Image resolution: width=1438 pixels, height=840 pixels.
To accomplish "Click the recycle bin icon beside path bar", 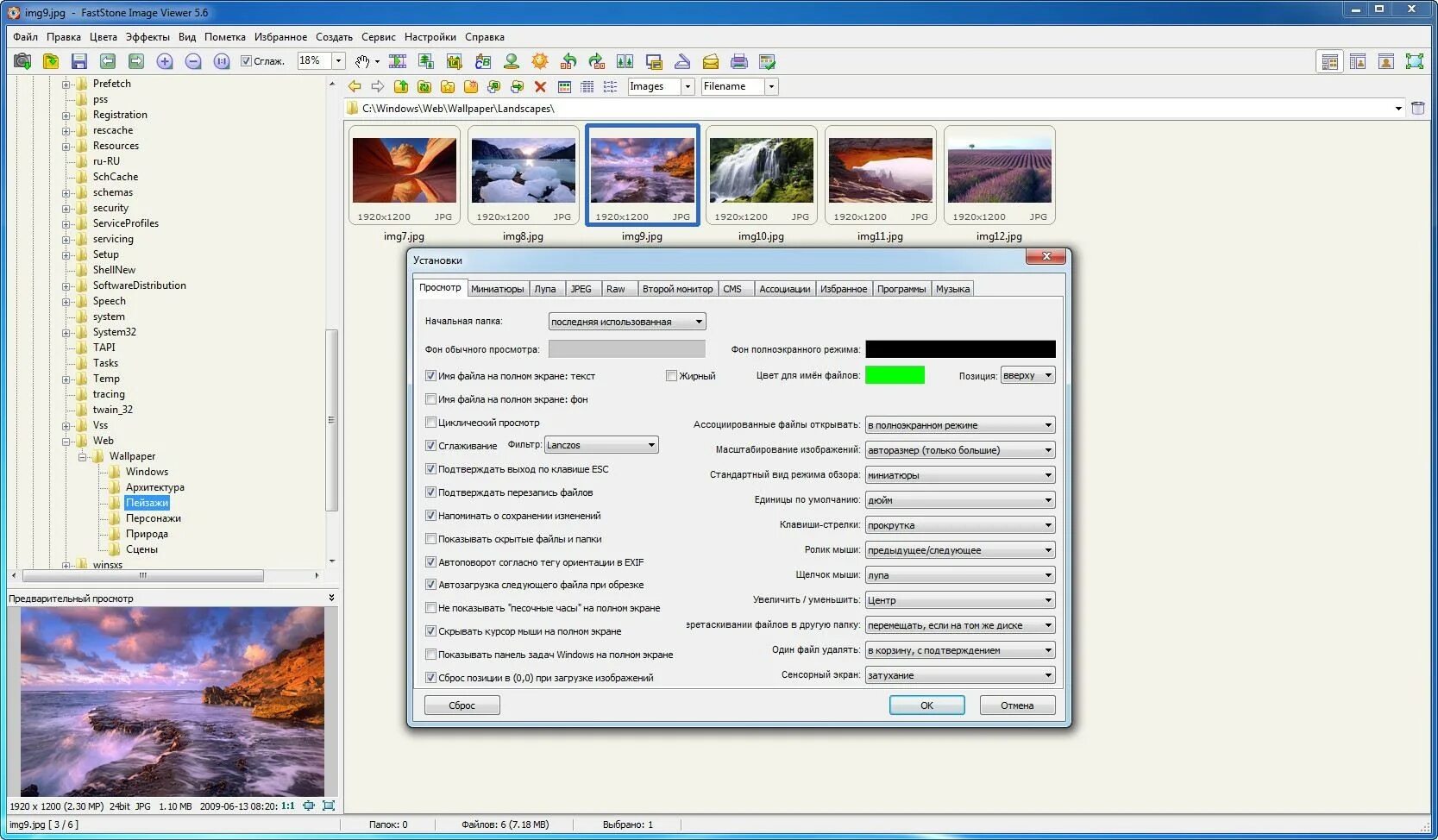I will click(x=1418, y=108).
